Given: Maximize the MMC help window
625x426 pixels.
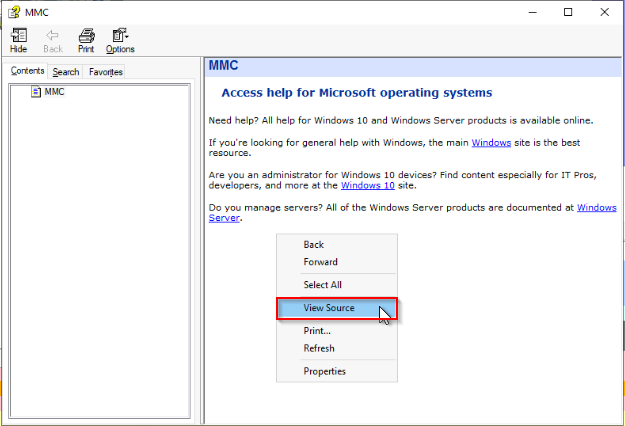Looking at the screenshot, I should (568, 12).
